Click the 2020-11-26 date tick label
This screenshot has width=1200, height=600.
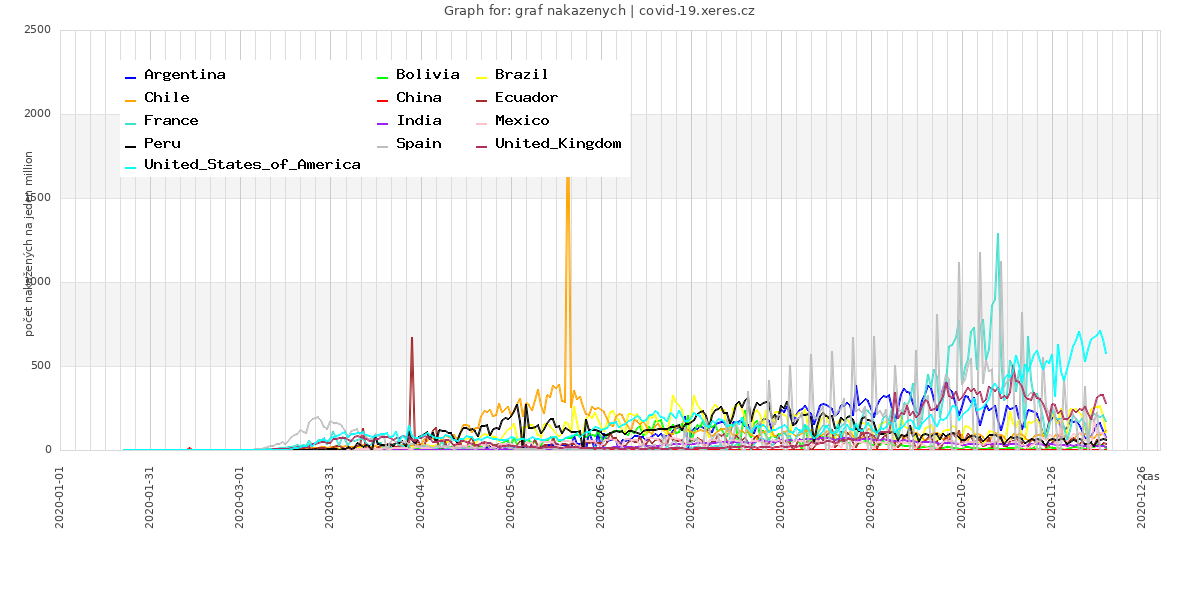click(1050, 496)
